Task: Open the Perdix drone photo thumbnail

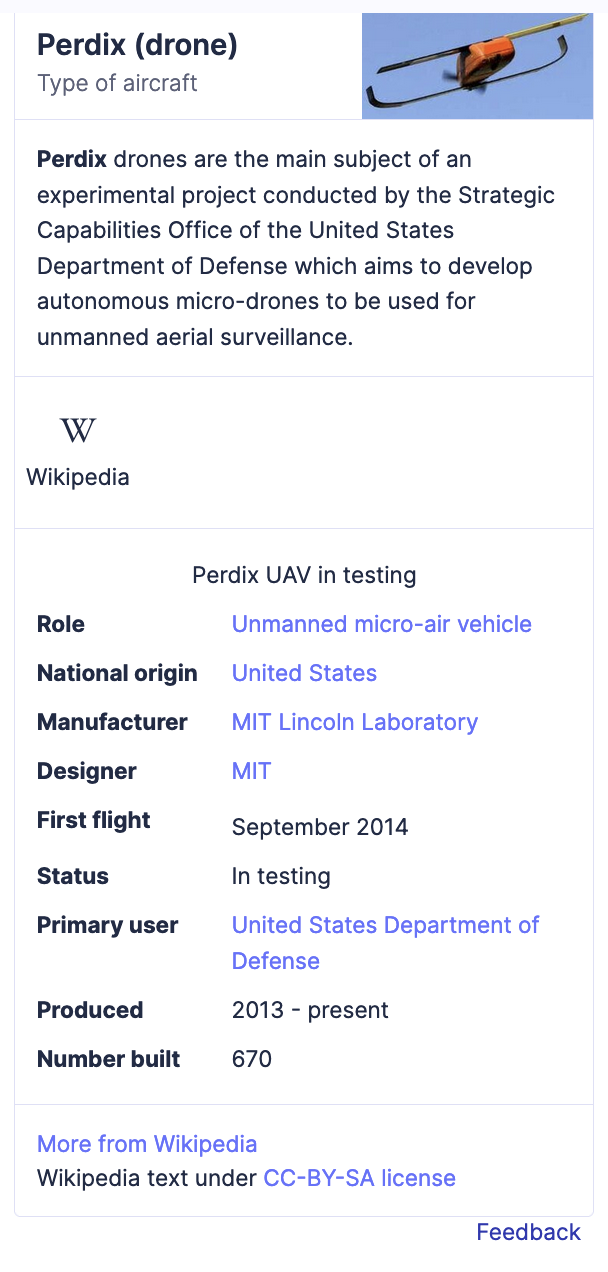Action: (477, 66)
